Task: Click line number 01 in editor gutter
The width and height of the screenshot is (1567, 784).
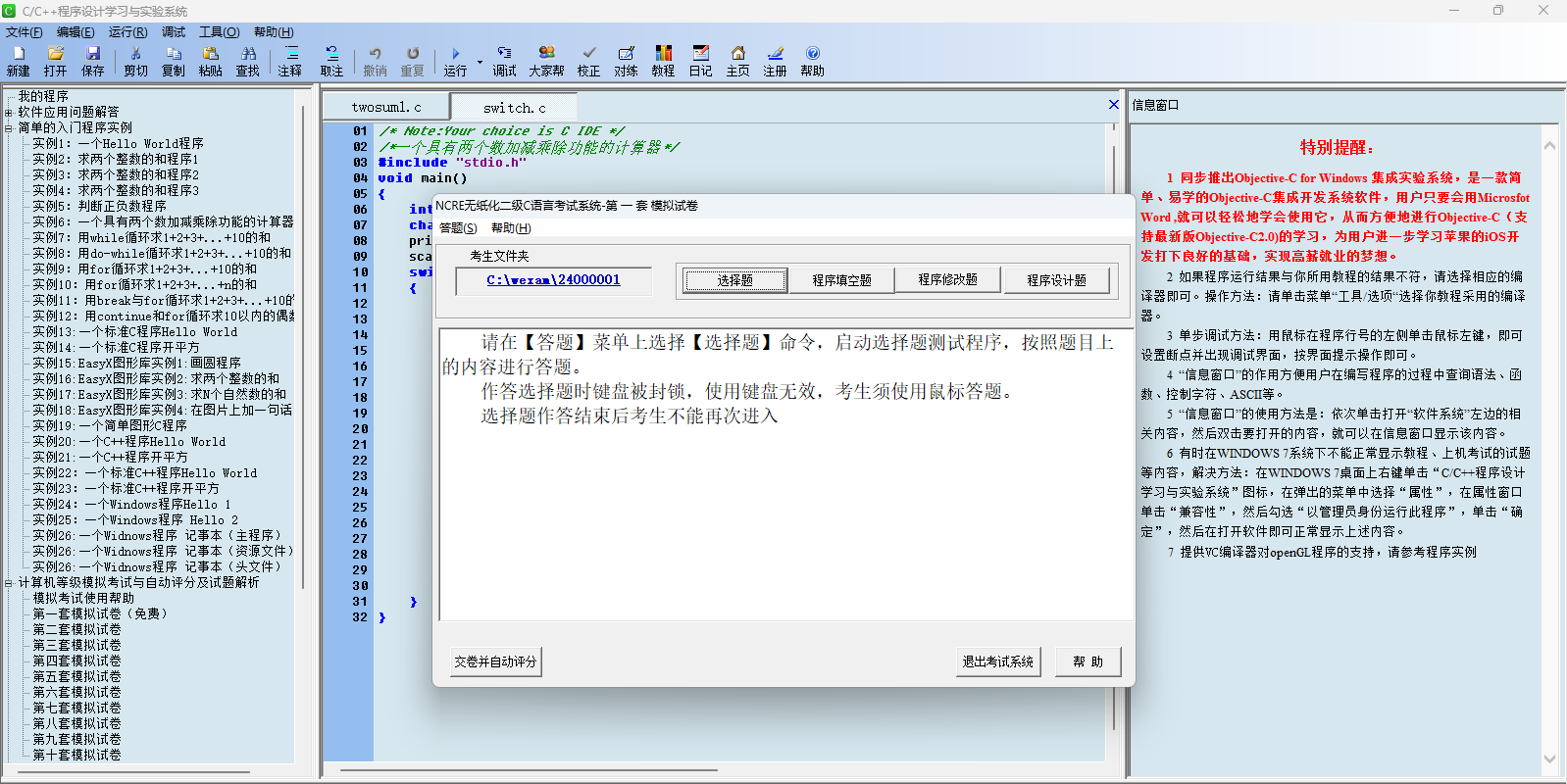Action: tap(360, 131)
